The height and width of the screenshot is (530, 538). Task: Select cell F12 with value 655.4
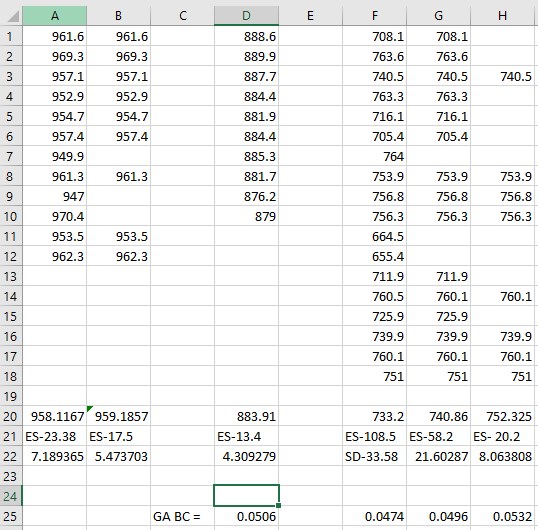click(374, 256)
